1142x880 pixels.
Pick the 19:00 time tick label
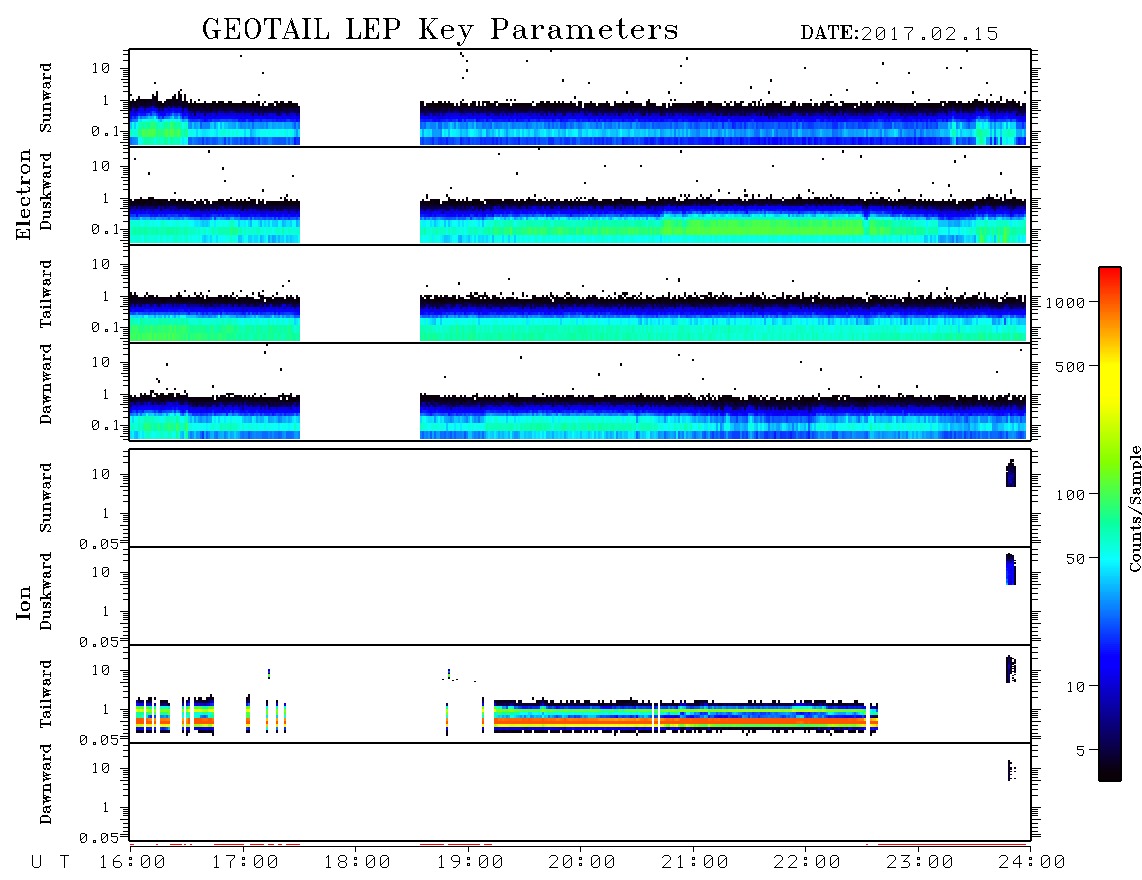click(x=470, y=863)
